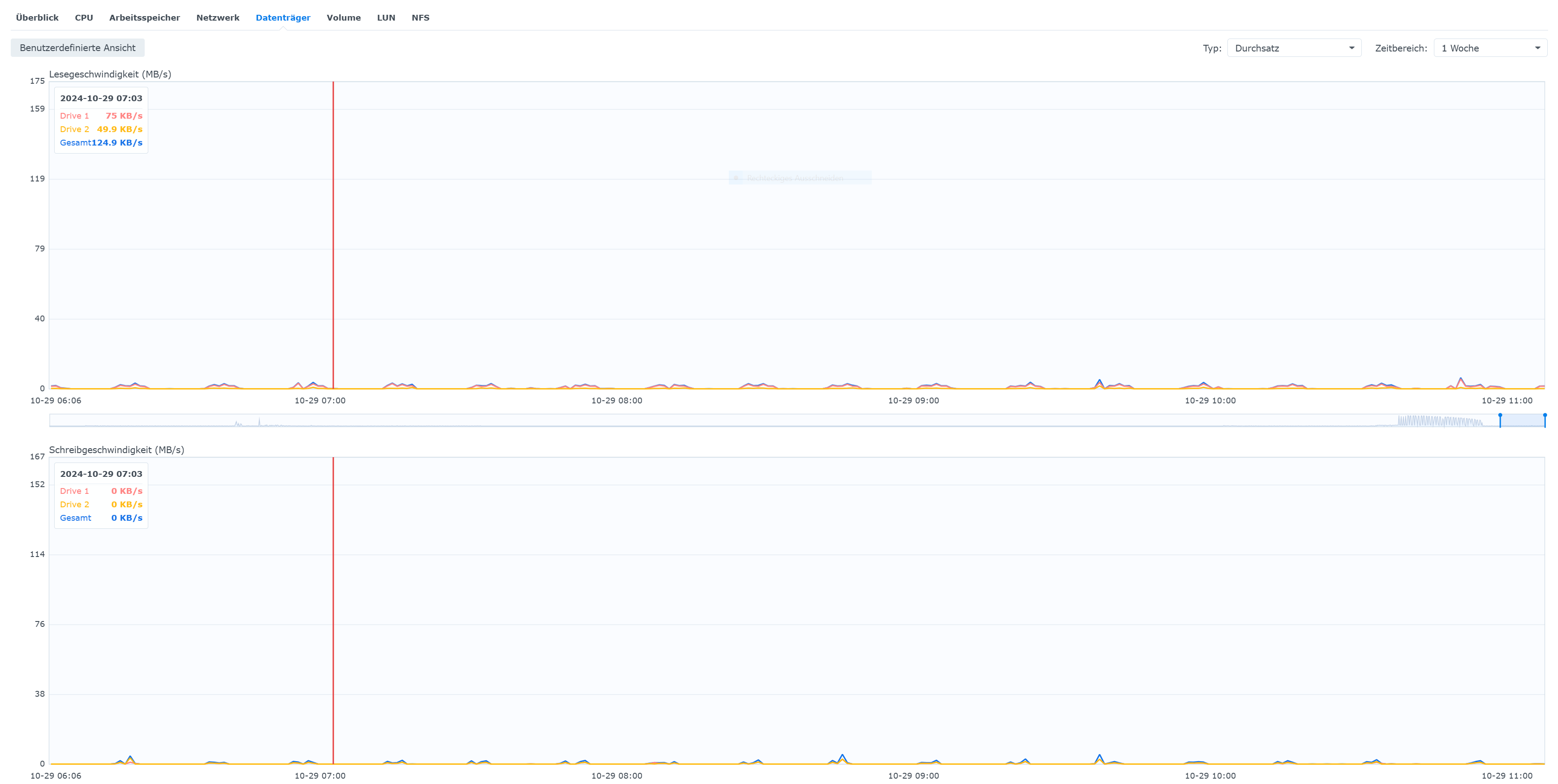The width and height of the screenshot is (1558, 784).
Task: Select the Volume tab
Action: pyautogui.click(x=344, y=17)
